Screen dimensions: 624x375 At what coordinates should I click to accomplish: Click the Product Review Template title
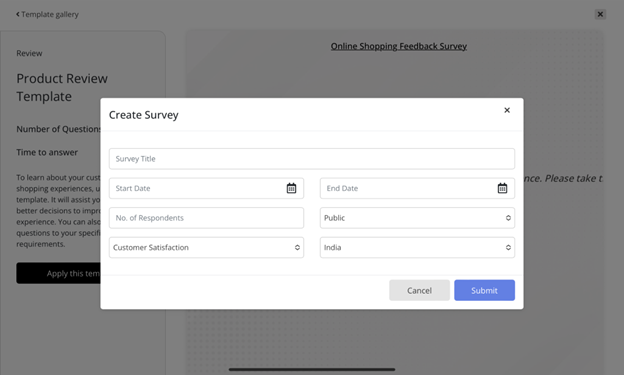pyautogui.click(x=62, y=87)
